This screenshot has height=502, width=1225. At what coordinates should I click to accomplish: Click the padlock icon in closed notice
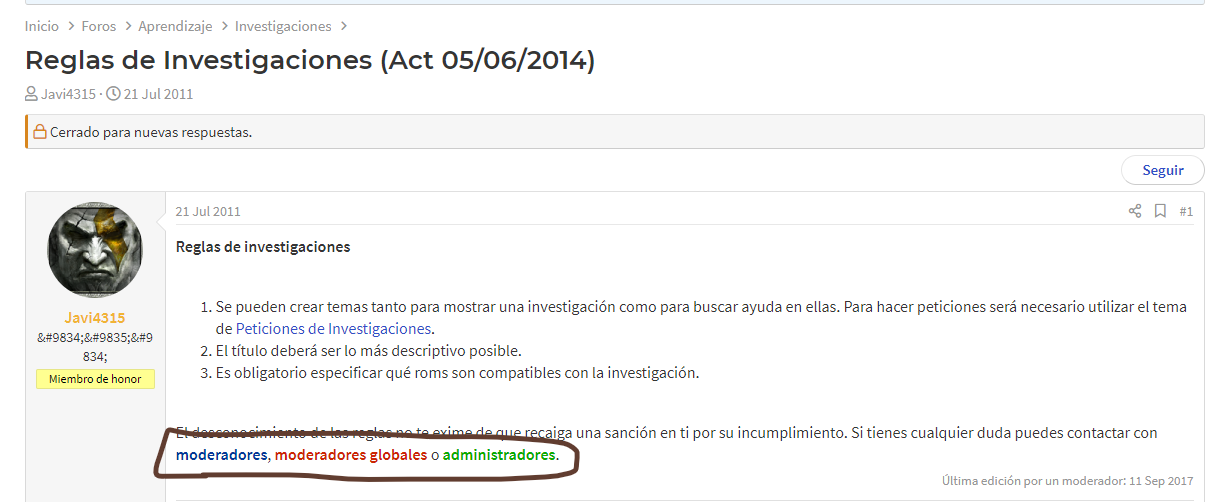tap(40, 132)
